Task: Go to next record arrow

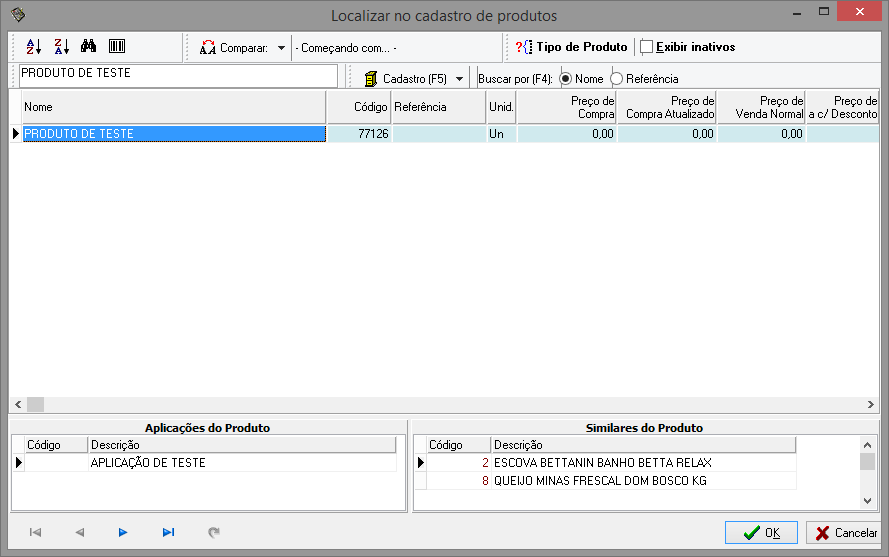Action: (123, 533)
